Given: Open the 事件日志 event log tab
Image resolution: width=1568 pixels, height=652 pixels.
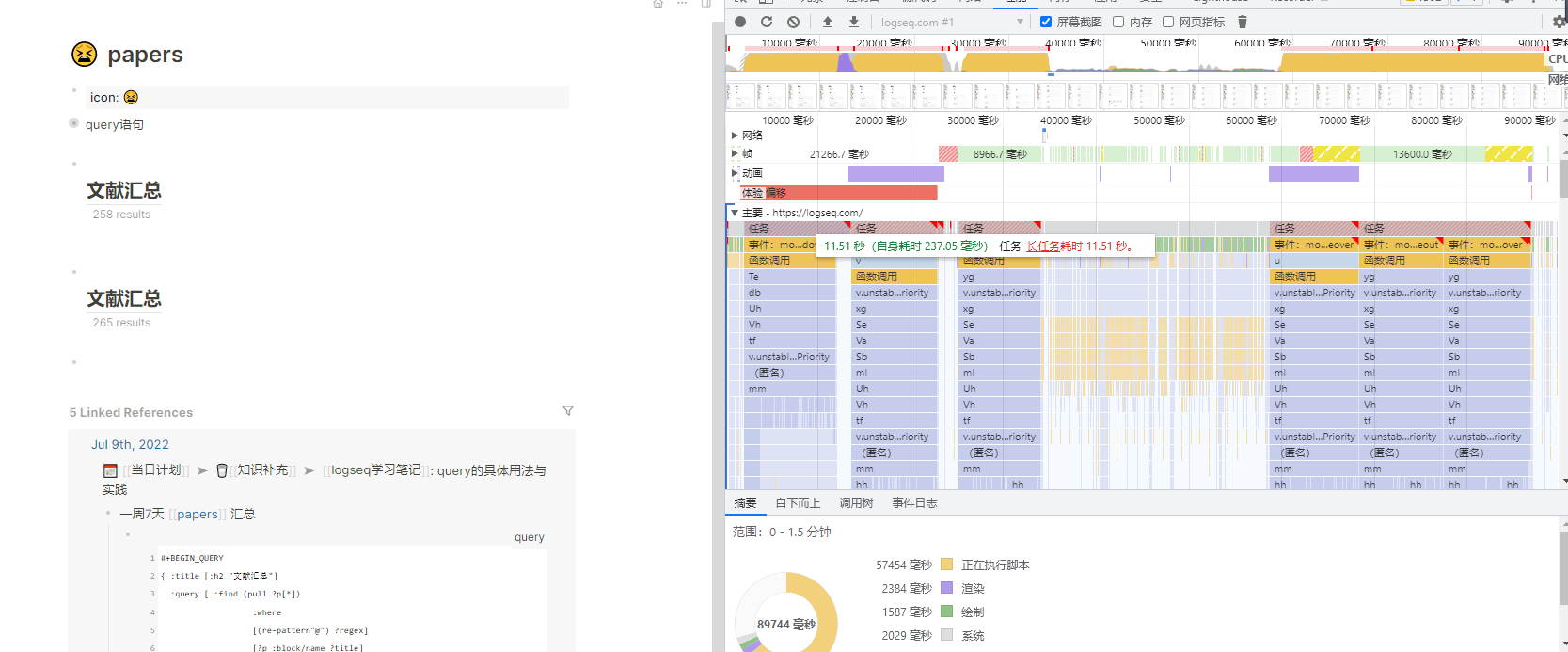Looking at the screenshot, I should pyautogui.click(x=914, y=503).
